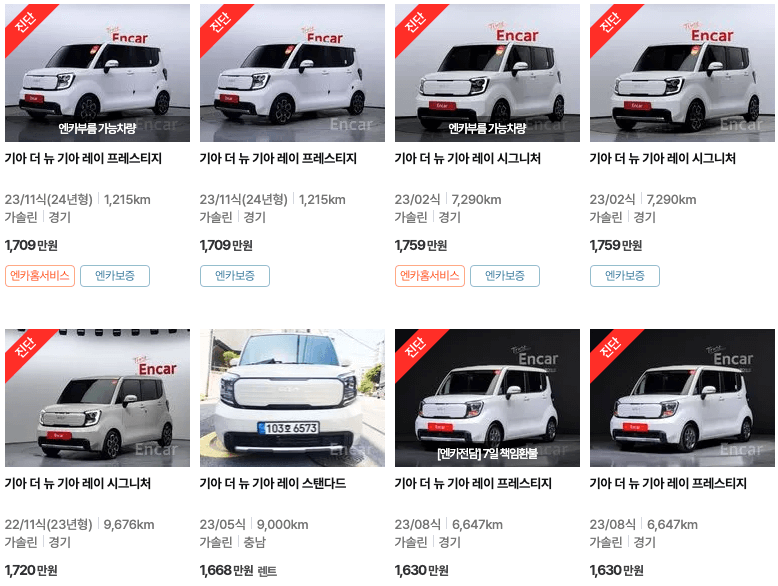Click 엔카보증 badge under second 1,709만원 listing

pyautogui.click(x=235, y=276)
